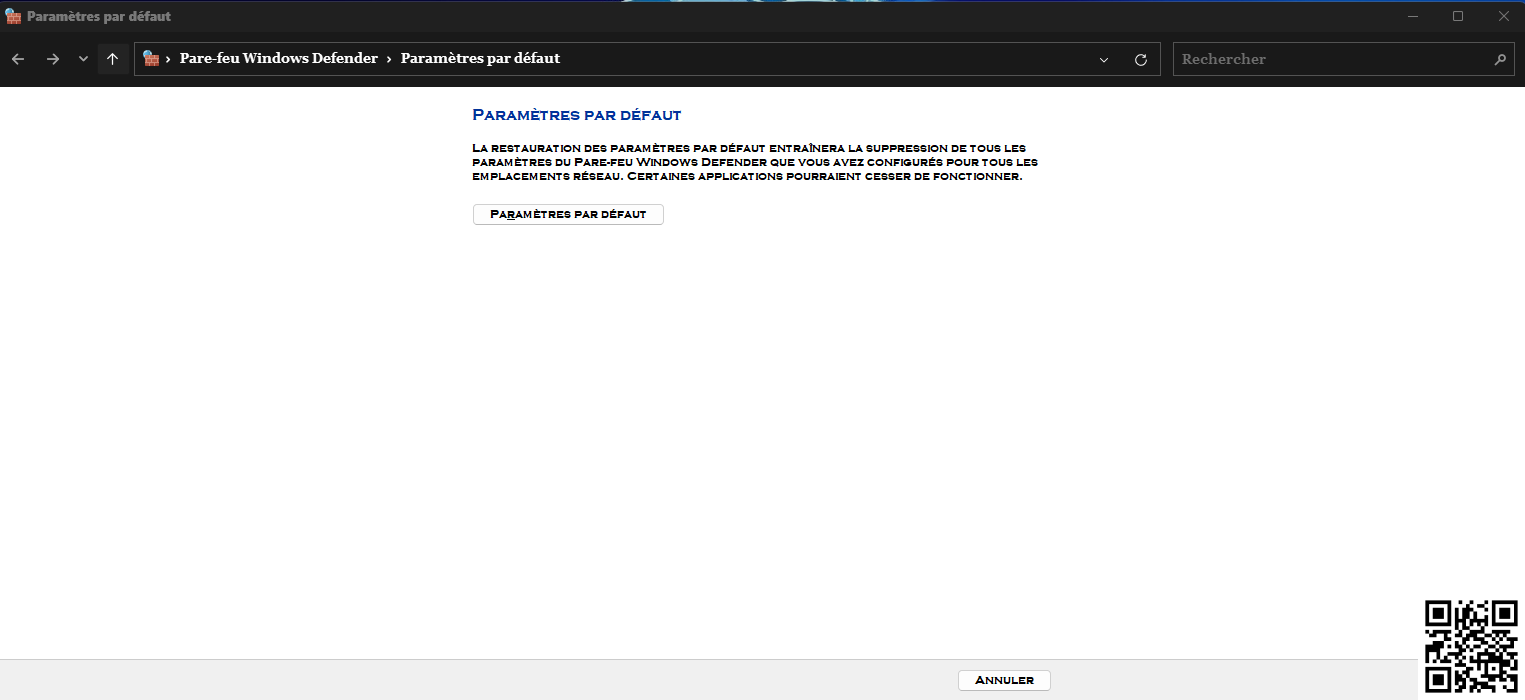Click the firewall icon in address bar
Screen dimensions: 1525x700
(x=151, y=58)
